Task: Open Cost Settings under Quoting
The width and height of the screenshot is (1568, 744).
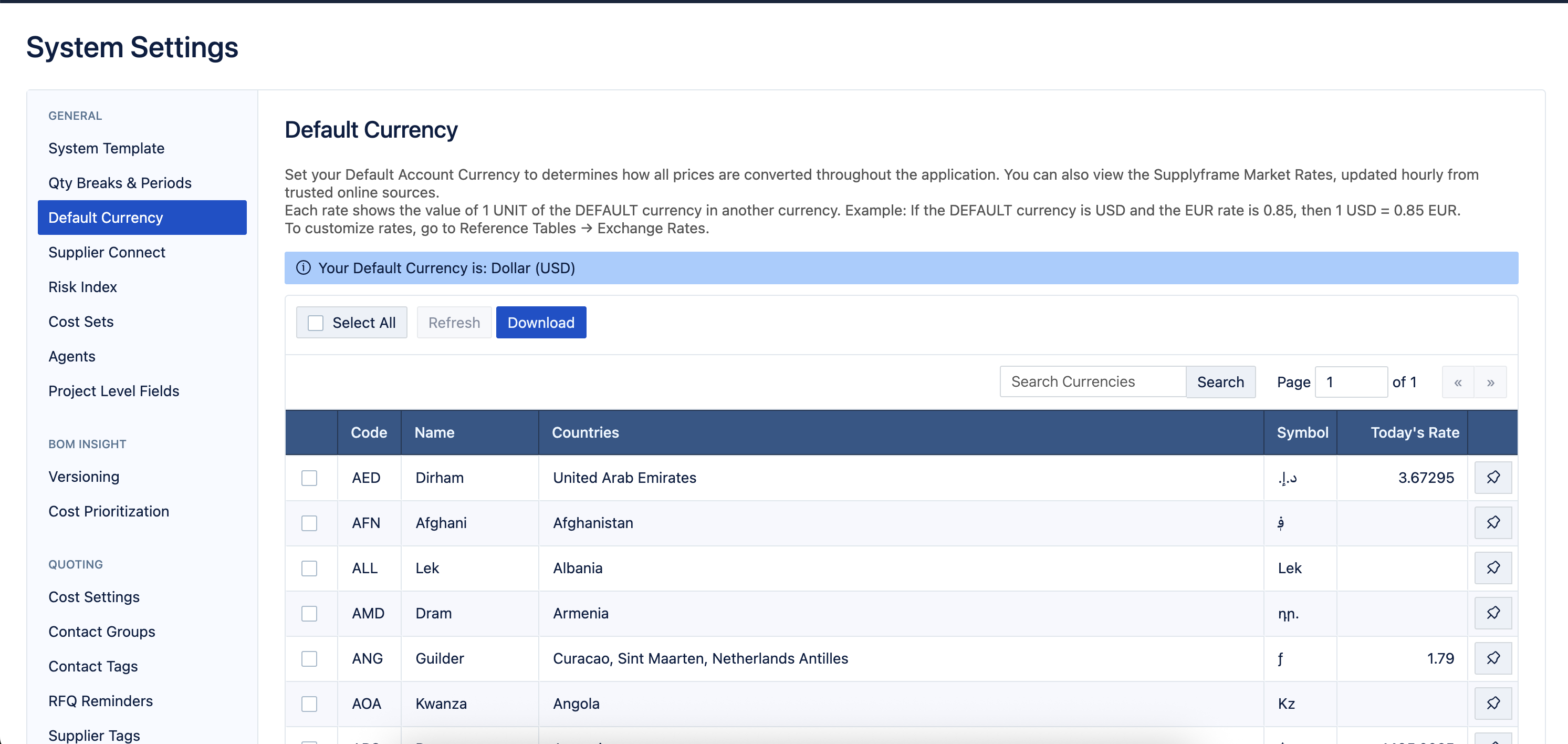Action: (x=142, y=597)
